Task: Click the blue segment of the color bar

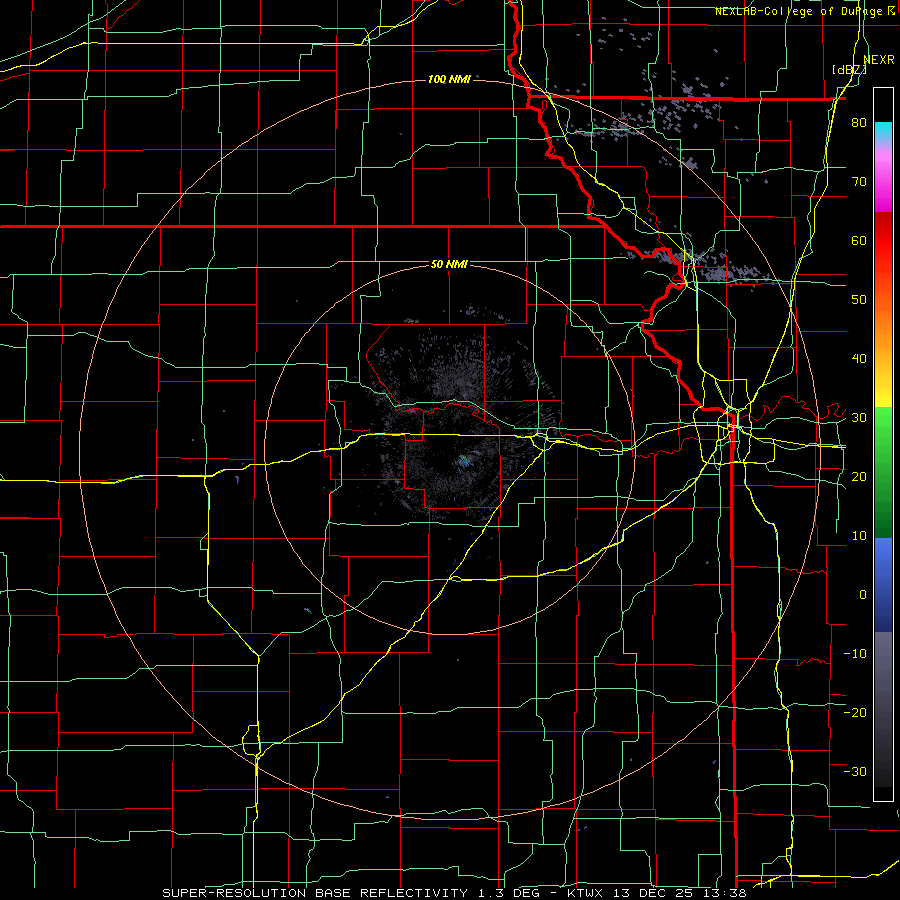Action: pos(883,584)
